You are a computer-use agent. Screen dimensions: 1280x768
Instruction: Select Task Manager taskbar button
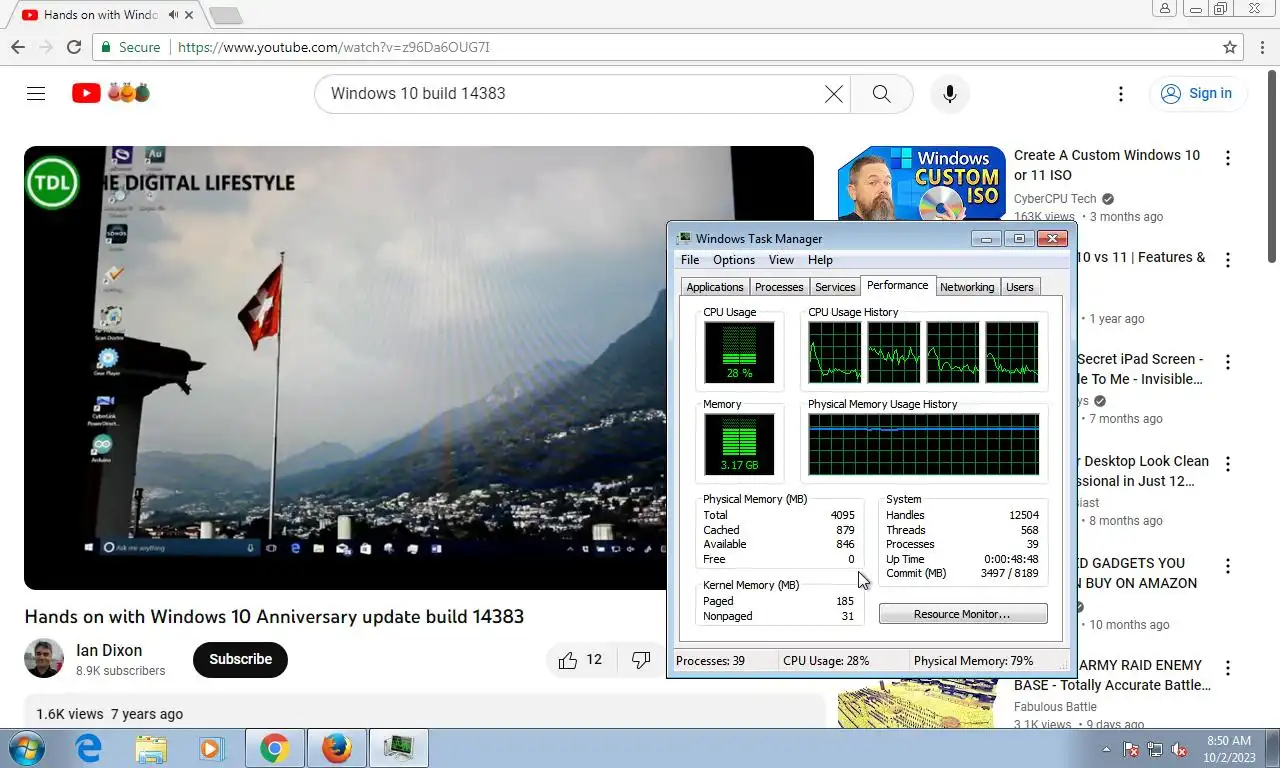point(399,748)
